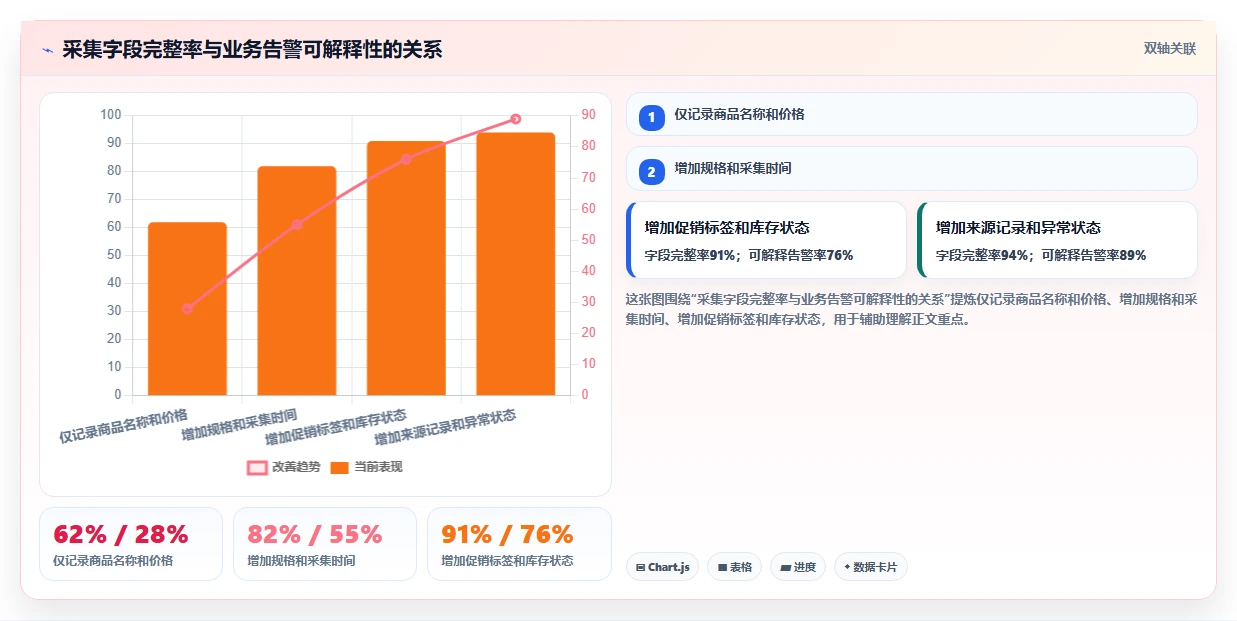1237x621 pixels.
Task: Click the lightning icon beside the title
Action: coord(47,50)
